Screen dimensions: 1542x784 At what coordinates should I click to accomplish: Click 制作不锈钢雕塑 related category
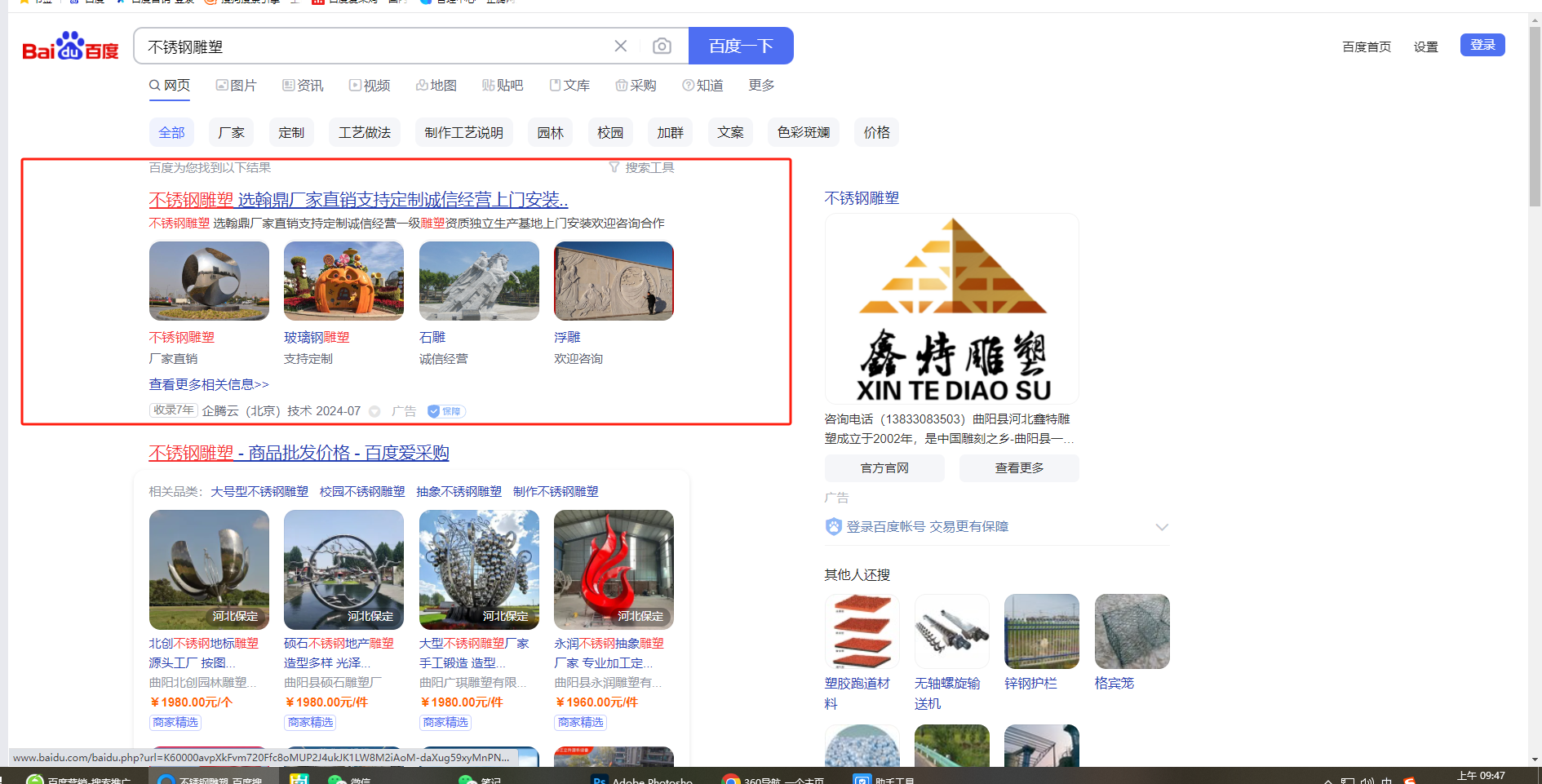pyautogui.click(x=556, y=491)
